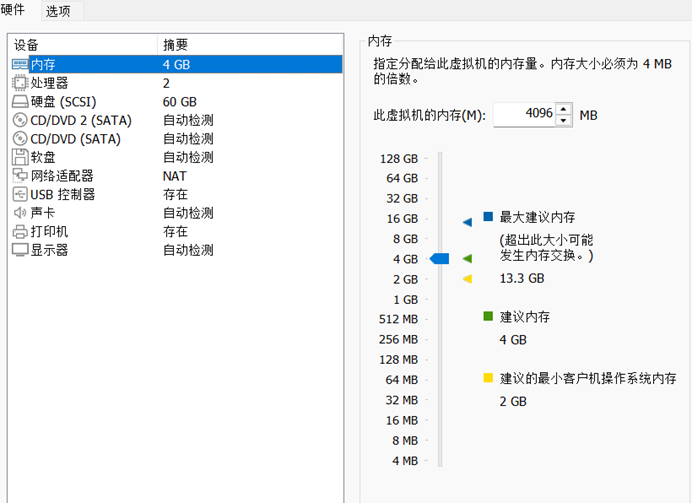Click the network adapter (网络适配器) icon
The height and width of the screenshot is (503, 692).
(20, 176)
